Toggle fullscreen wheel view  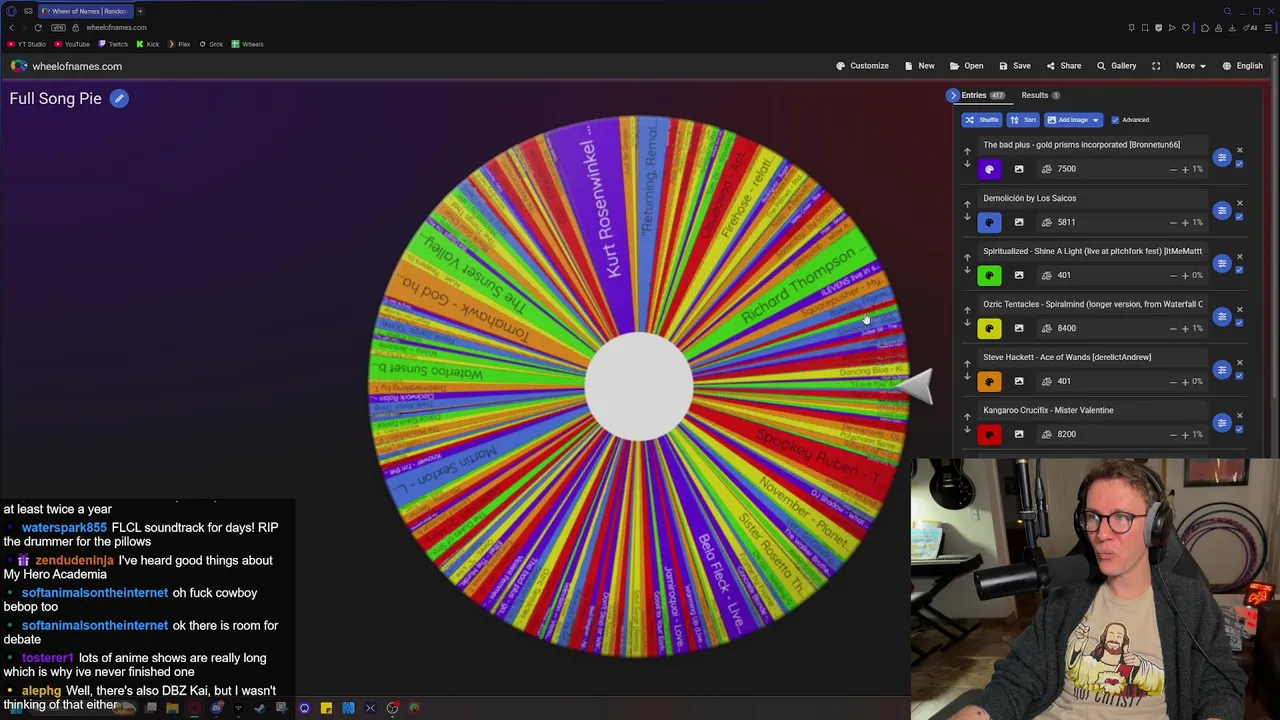click(x=1156, y=66)
